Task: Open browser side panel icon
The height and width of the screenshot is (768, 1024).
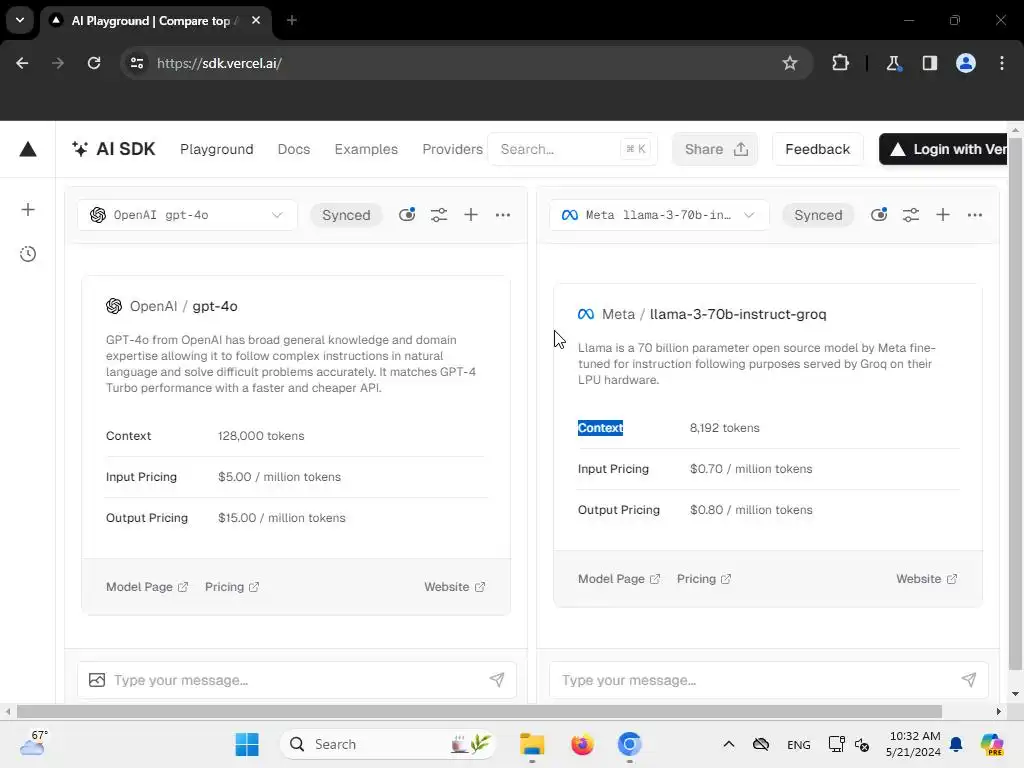Action: pos(930,63)
